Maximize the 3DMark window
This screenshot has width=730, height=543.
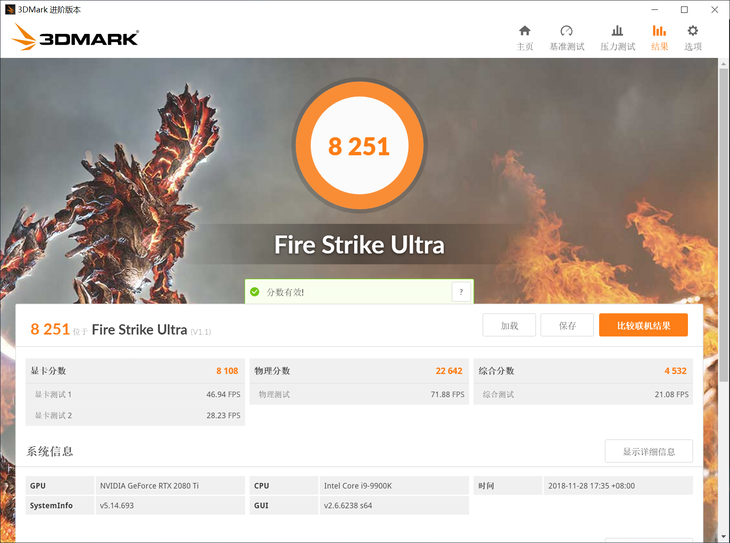pos(684,9)
